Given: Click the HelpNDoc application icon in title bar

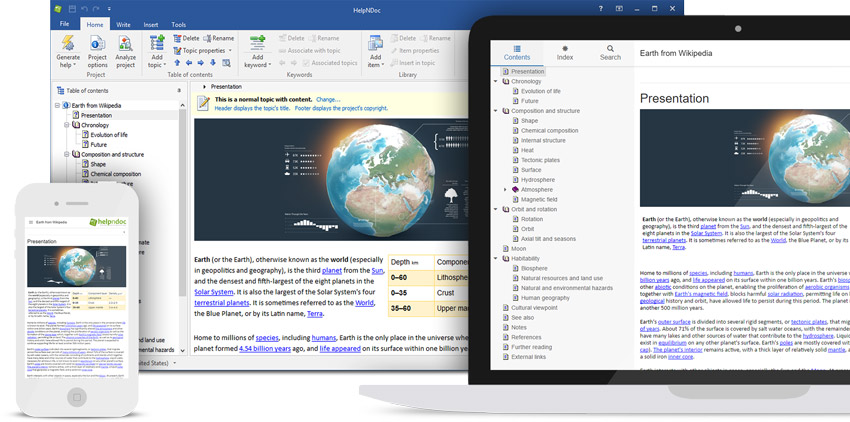Looking at the screenshot, I should pyautogui.click(x=58, y=9).
